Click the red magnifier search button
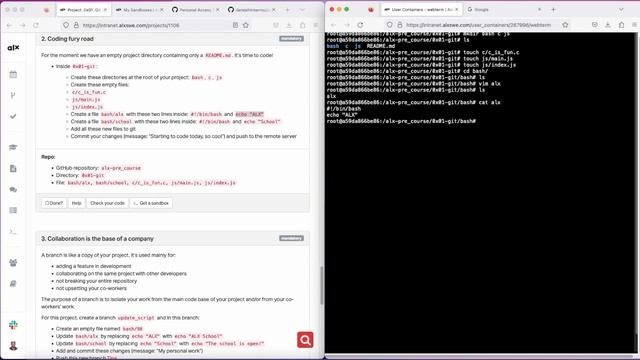This screenshot has width=640, height=360. point(305,340)
